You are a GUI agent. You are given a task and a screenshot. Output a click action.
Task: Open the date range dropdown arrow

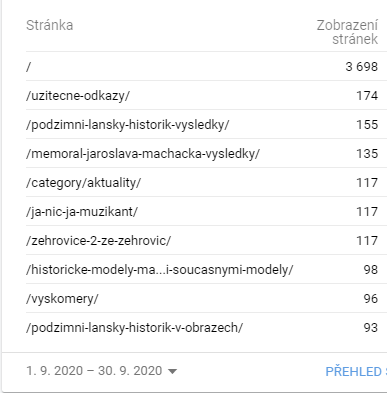[172, 371]
